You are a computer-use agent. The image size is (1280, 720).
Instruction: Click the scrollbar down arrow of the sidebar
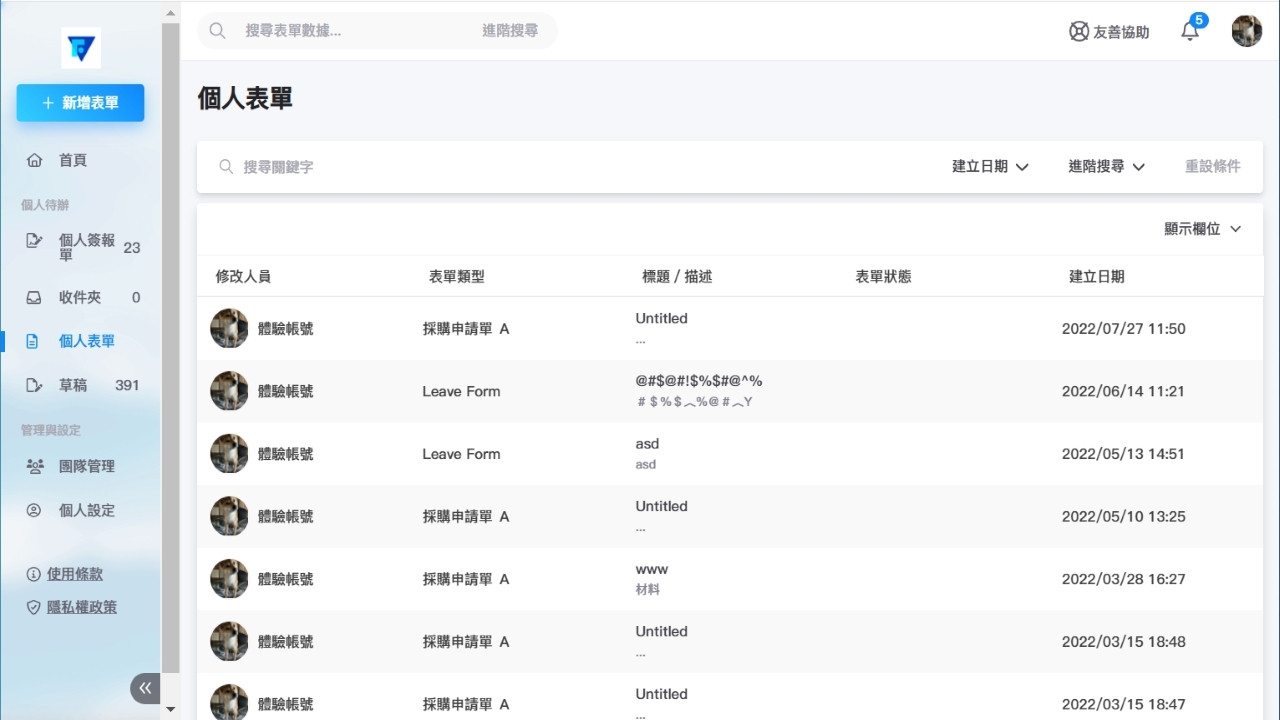[171, 709]
